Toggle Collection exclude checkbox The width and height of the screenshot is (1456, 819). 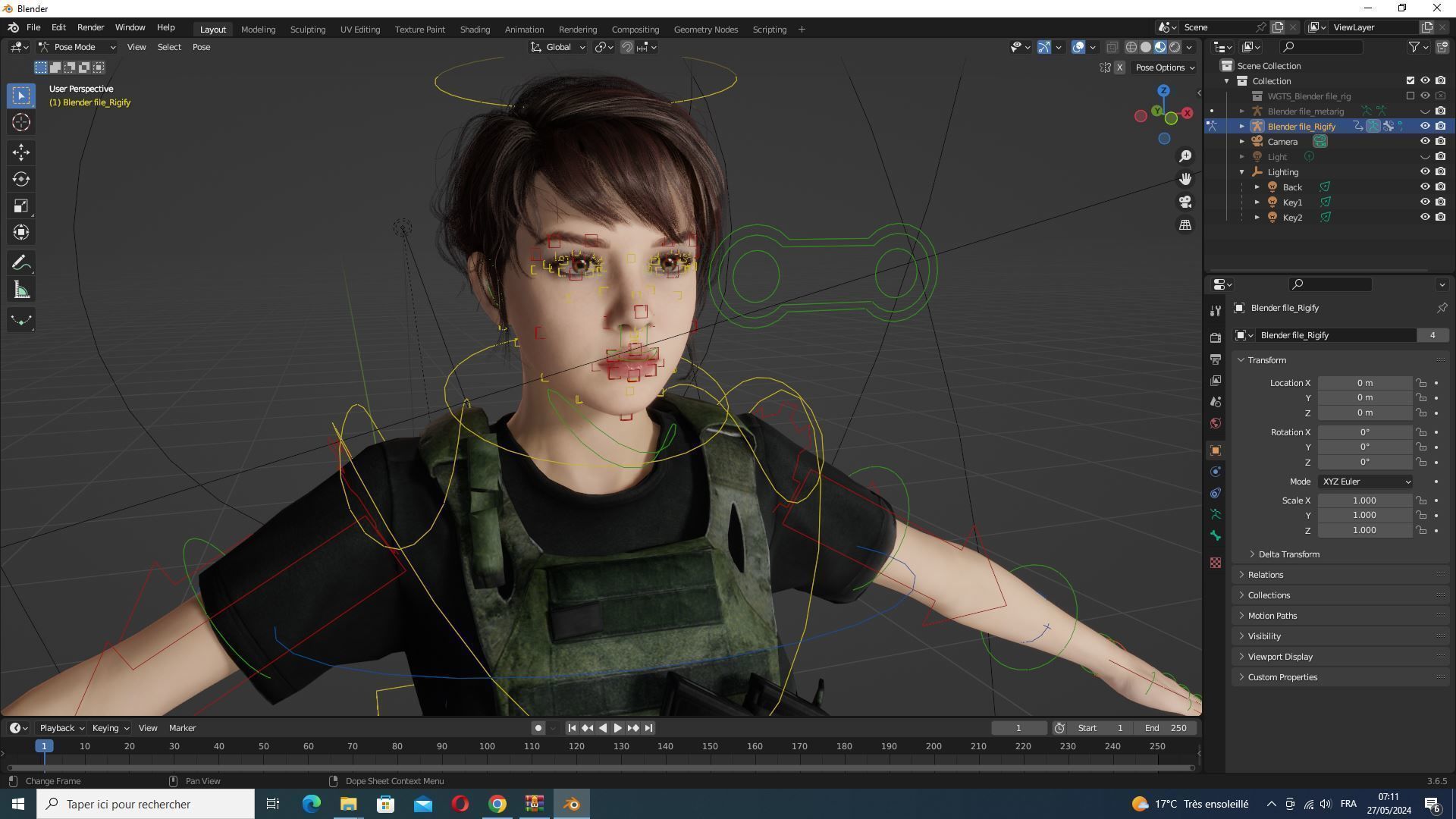pos(1410,81)
